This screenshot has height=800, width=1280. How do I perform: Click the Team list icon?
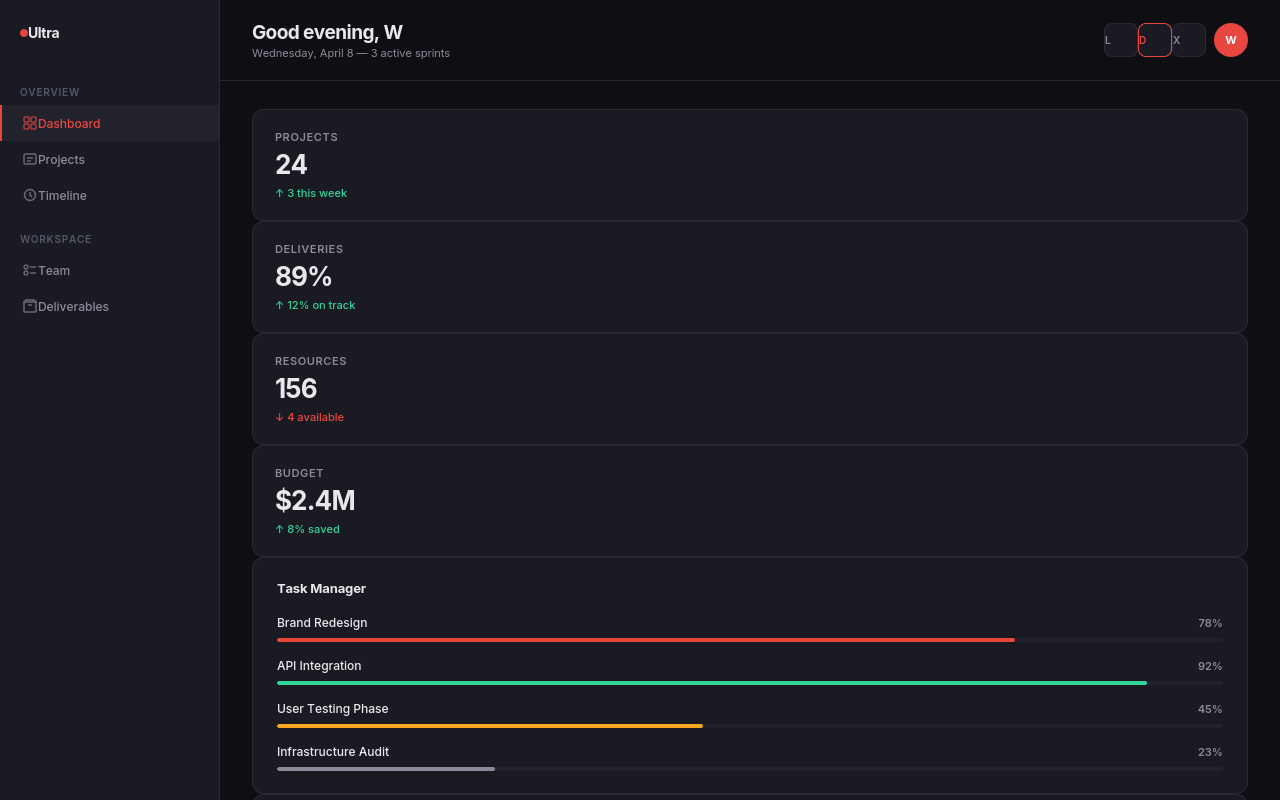click(x=30, y=270)
